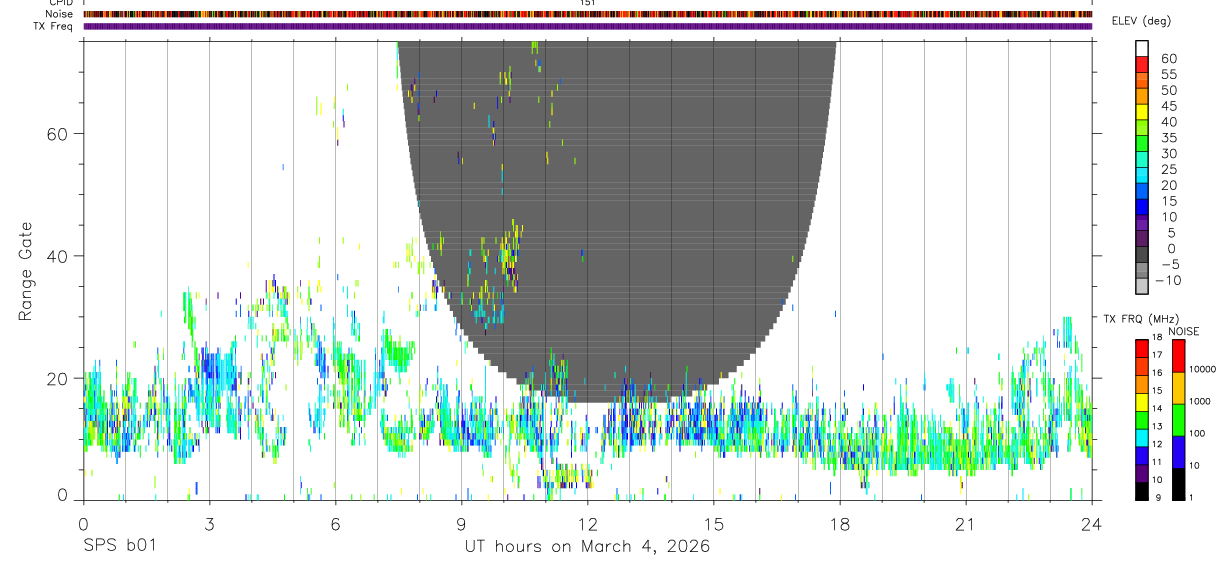The width and height of the screenshot is (1228, 567).
Task: Click the '35' label on the ELEV colorbar
Action: [x=1168, y=138]
